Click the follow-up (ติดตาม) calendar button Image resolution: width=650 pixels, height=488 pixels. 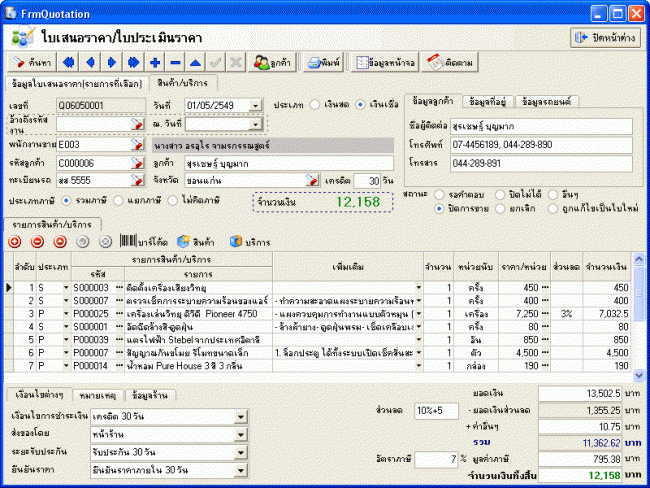[x=450, y=63]
